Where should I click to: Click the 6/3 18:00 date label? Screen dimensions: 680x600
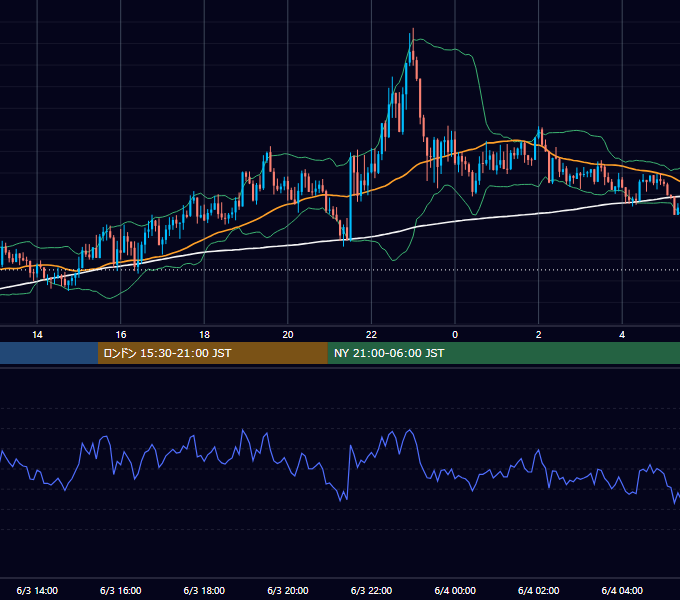[204, 590]
